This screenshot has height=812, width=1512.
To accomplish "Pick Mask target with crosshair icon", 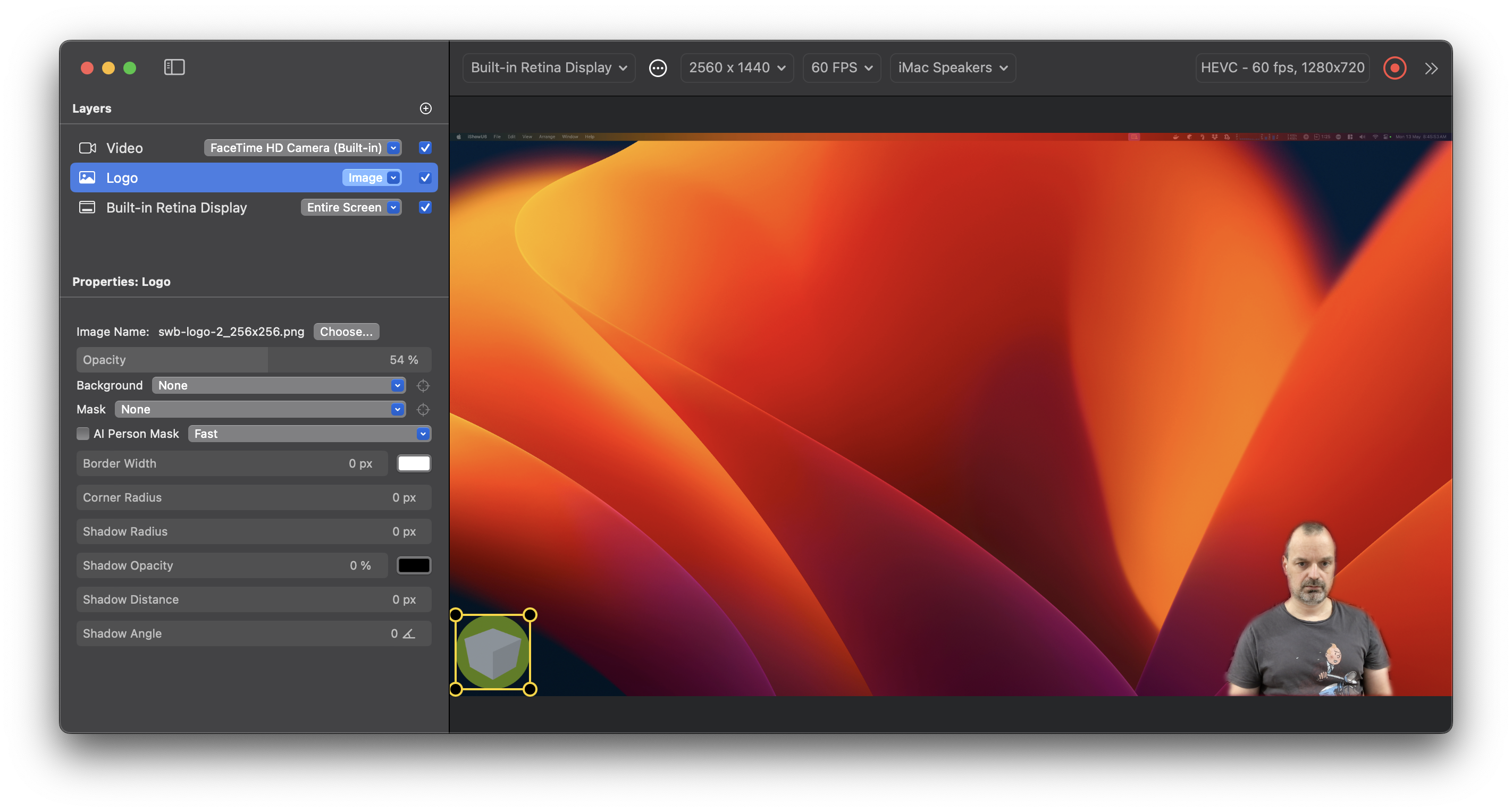I will point(423,410).
